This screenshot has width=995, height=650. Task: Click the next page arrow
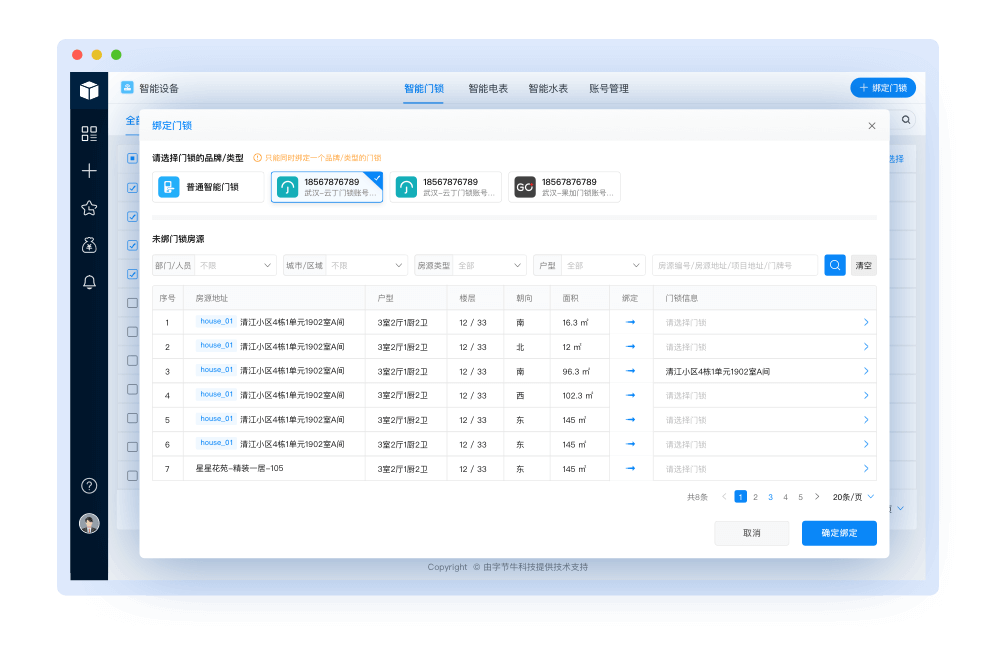[817, 497]
